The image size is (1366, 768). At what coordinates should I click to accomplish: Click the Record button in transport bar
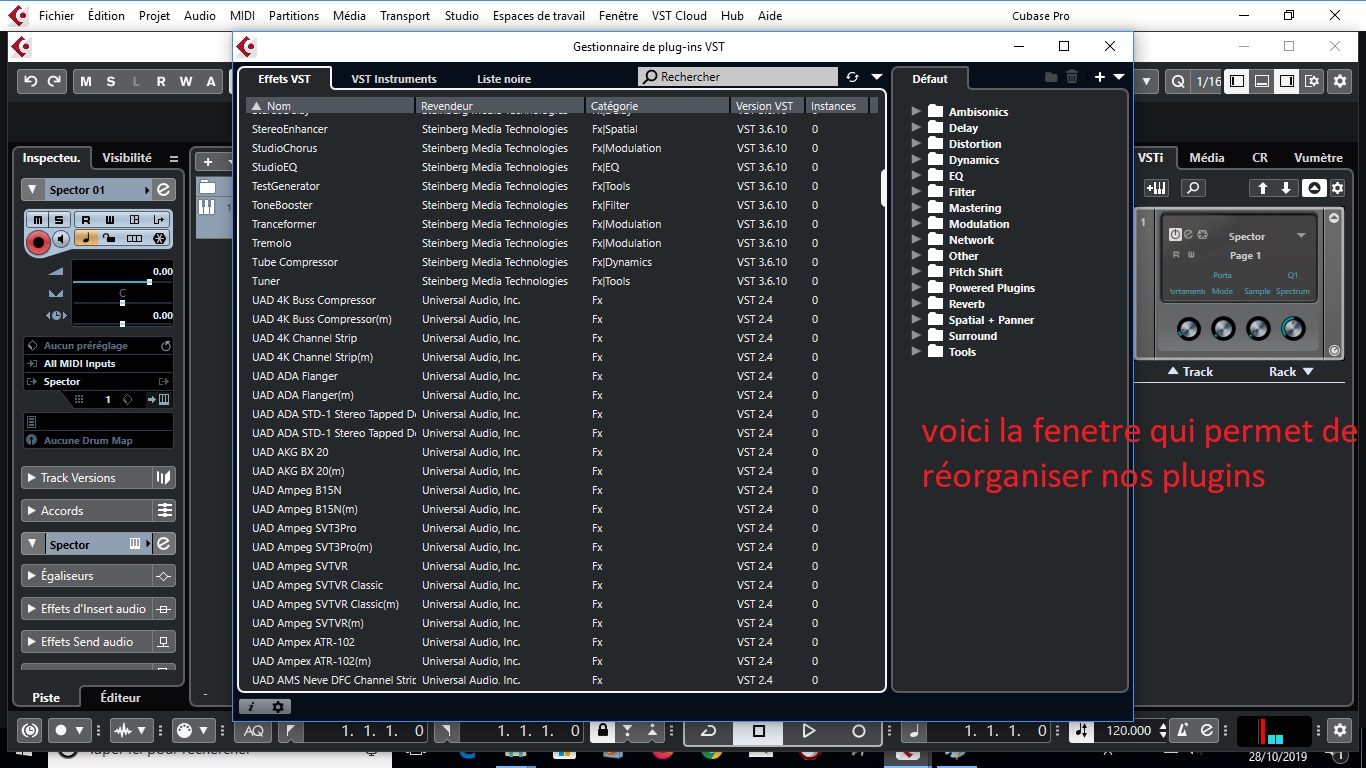[x=858, y=731]
